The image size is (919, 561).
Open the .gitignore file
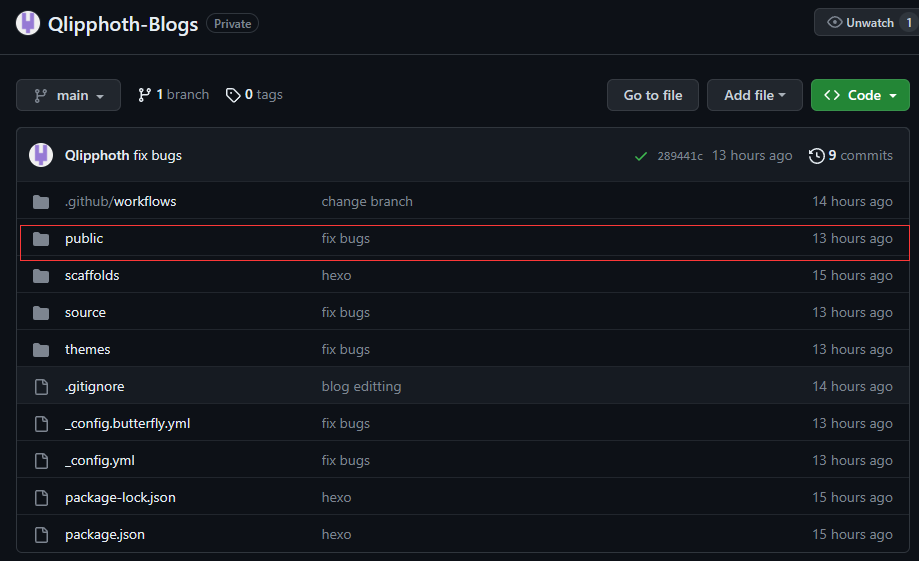[x=94, y=386]
